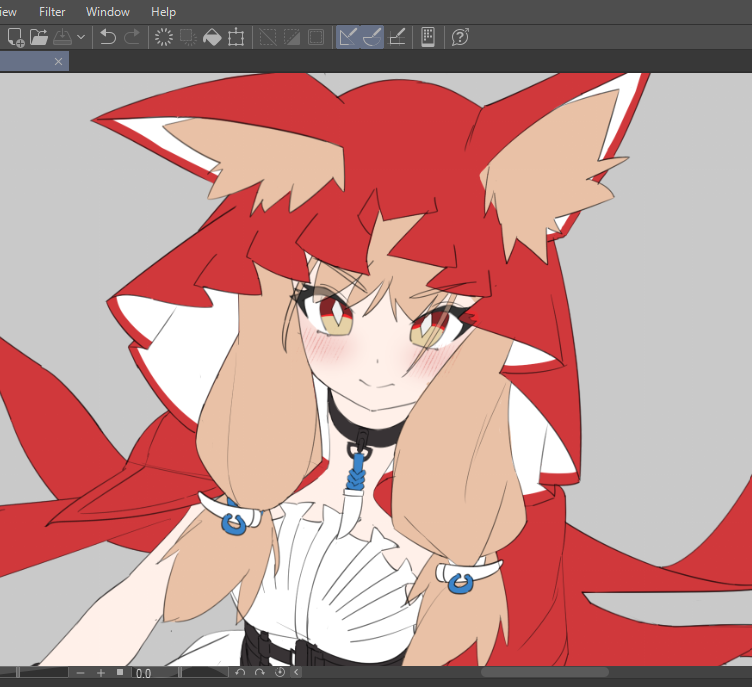Click the Undo arrow icon
The image size is (752, 687).
tap(108, 37)
